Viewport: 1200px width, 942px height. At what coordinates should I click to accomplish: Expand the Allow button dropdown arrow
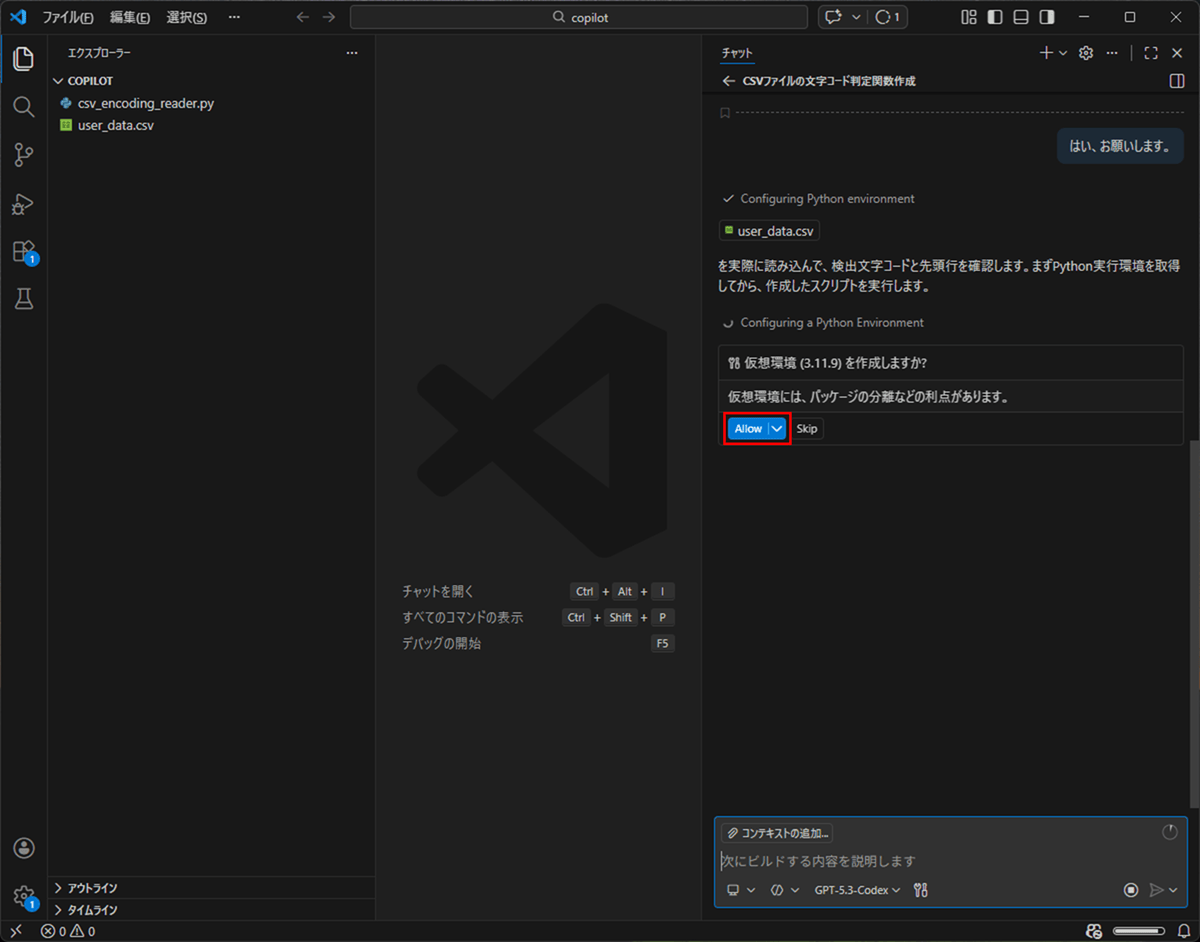[x=777, y=429]
